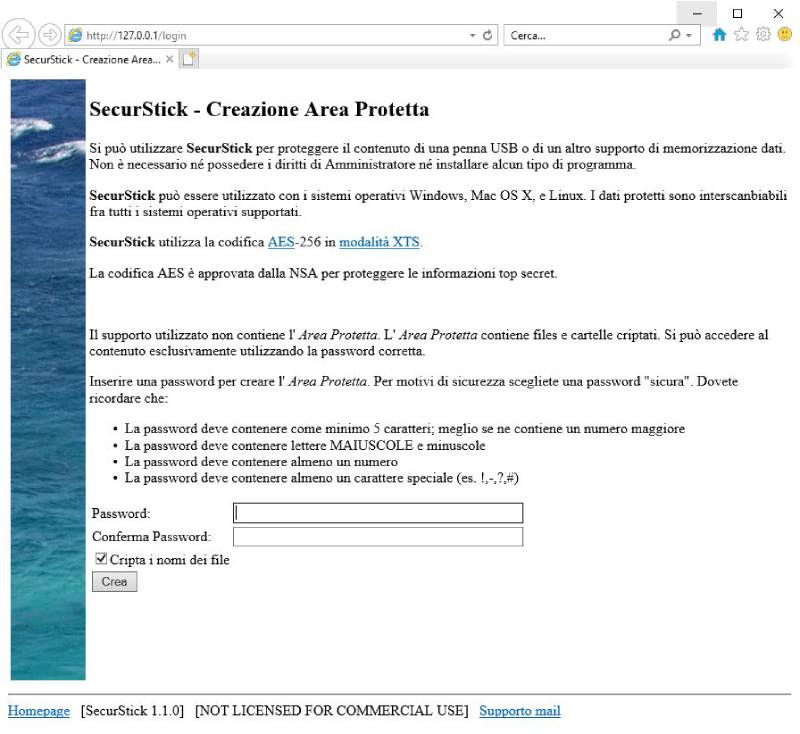Screen dimensions: 800x734
Task: Click the NOT LICENSED FOR COMMERCIAL USE text
Action: (x=332, y=711)
